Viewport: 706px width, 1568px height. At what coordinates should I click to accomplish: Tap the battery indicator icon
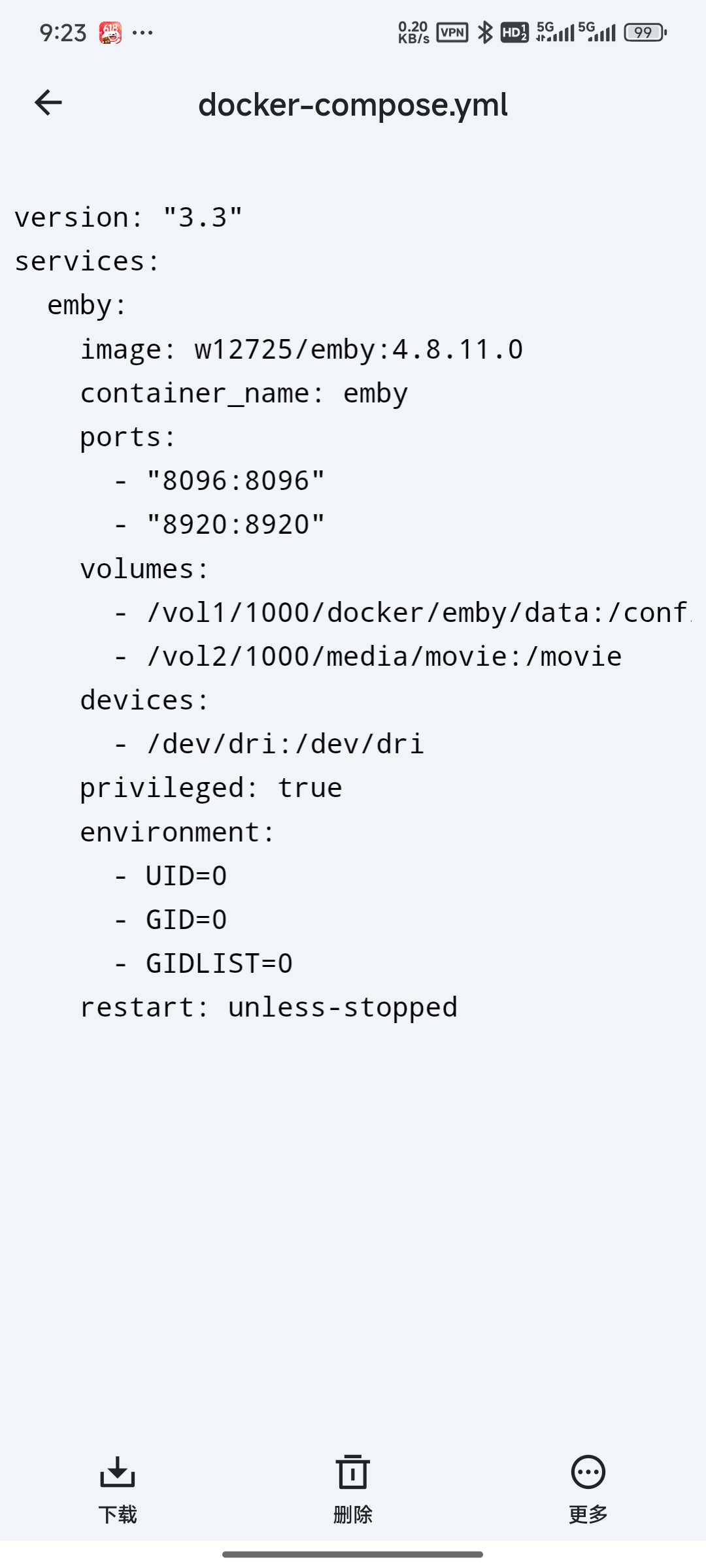tap(645, 32)
